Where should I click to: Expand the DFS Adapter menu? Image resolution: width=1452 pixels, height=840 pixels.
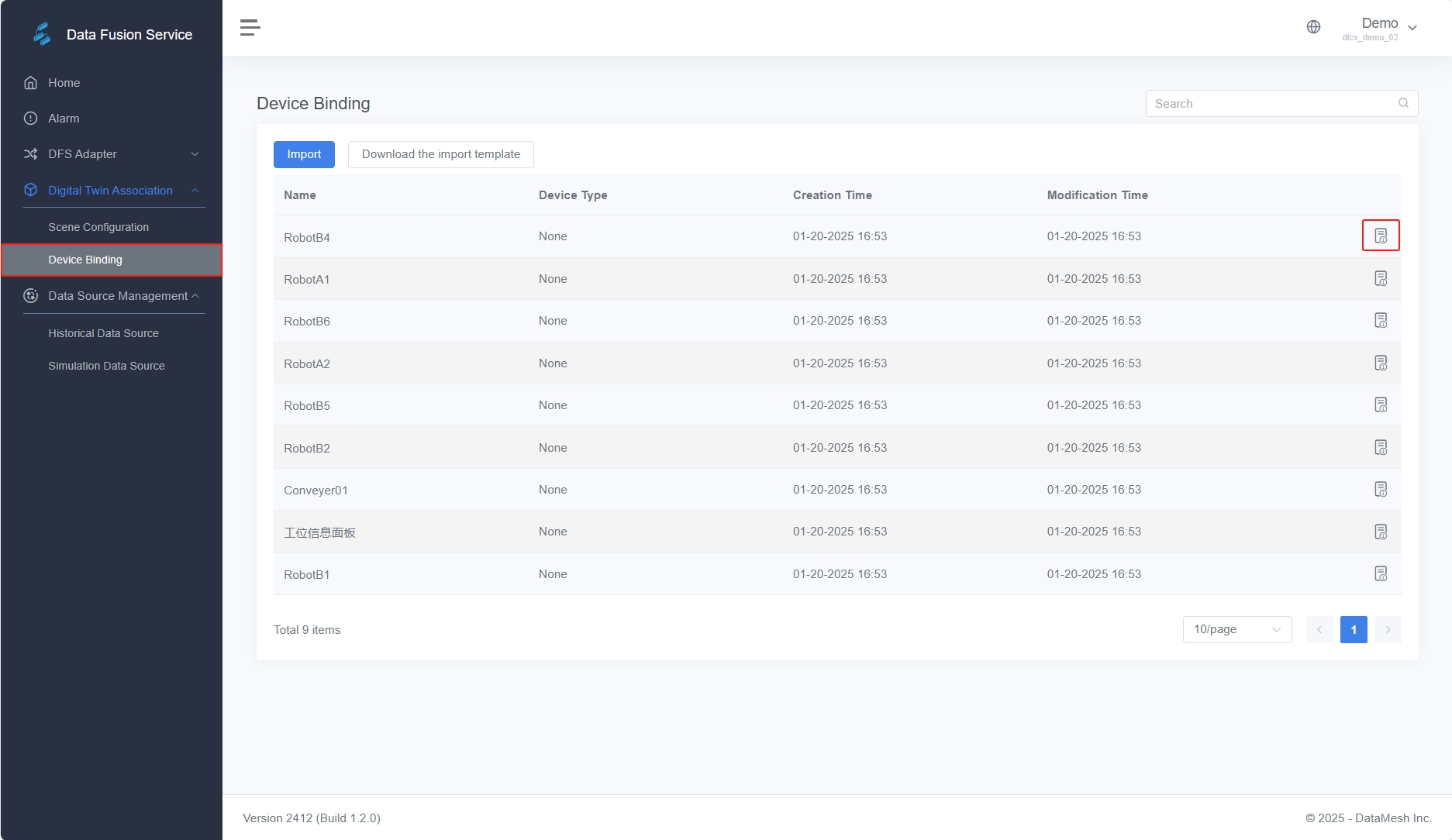[112, 154]
